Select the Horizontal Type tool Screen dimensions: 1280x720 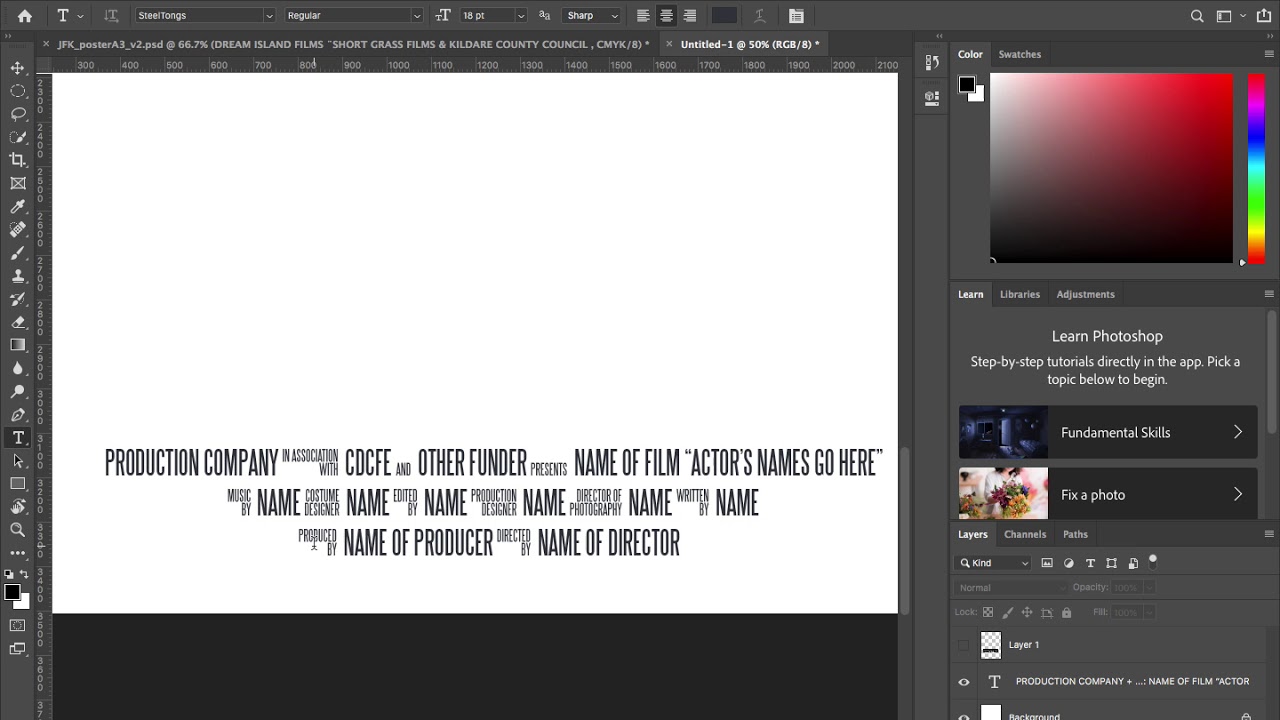[x=18, y=438]
